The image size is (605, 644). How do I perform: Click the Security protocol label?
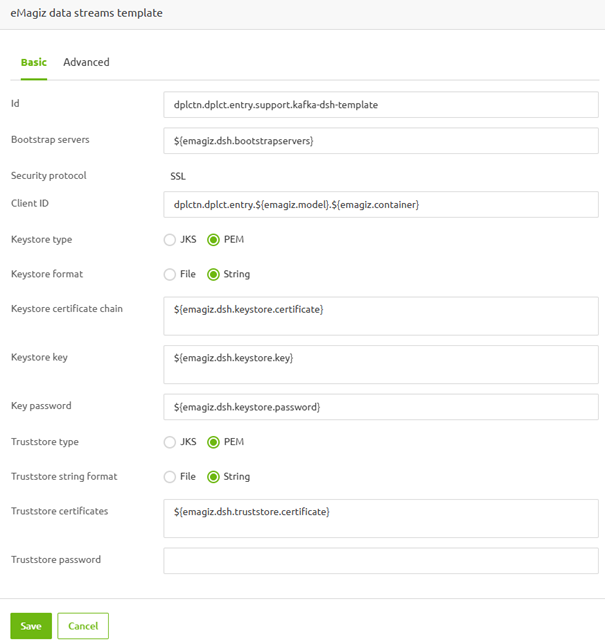coord(48,176)
